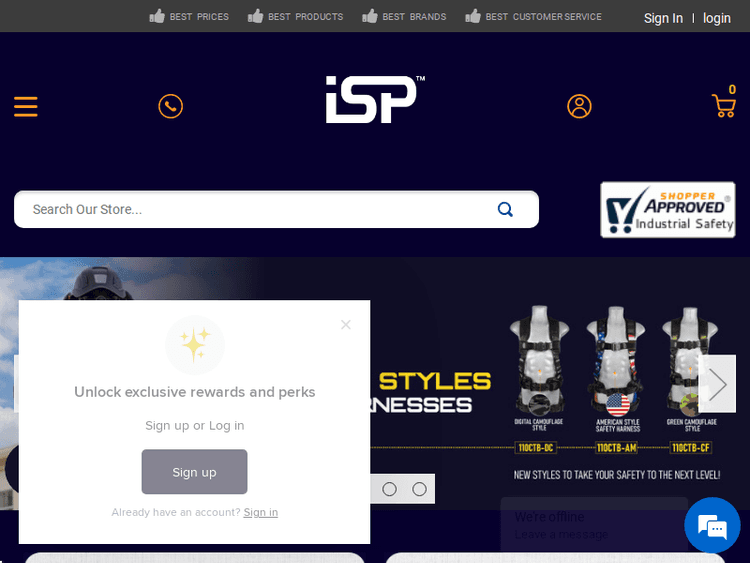Click Sign In in top bar
750x563 pixels.
click(x=663, y=18)
